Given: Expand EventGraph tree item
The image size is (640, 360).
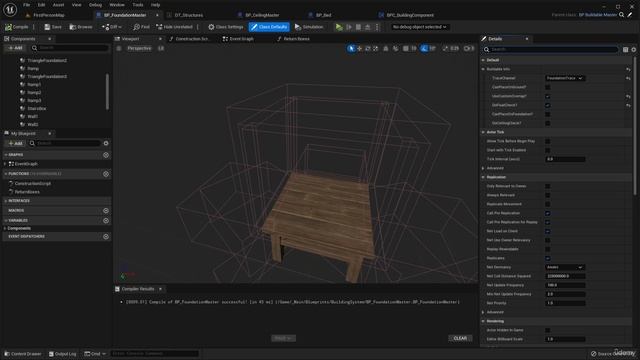Looking at the screenshot, I should click(5, 164).
